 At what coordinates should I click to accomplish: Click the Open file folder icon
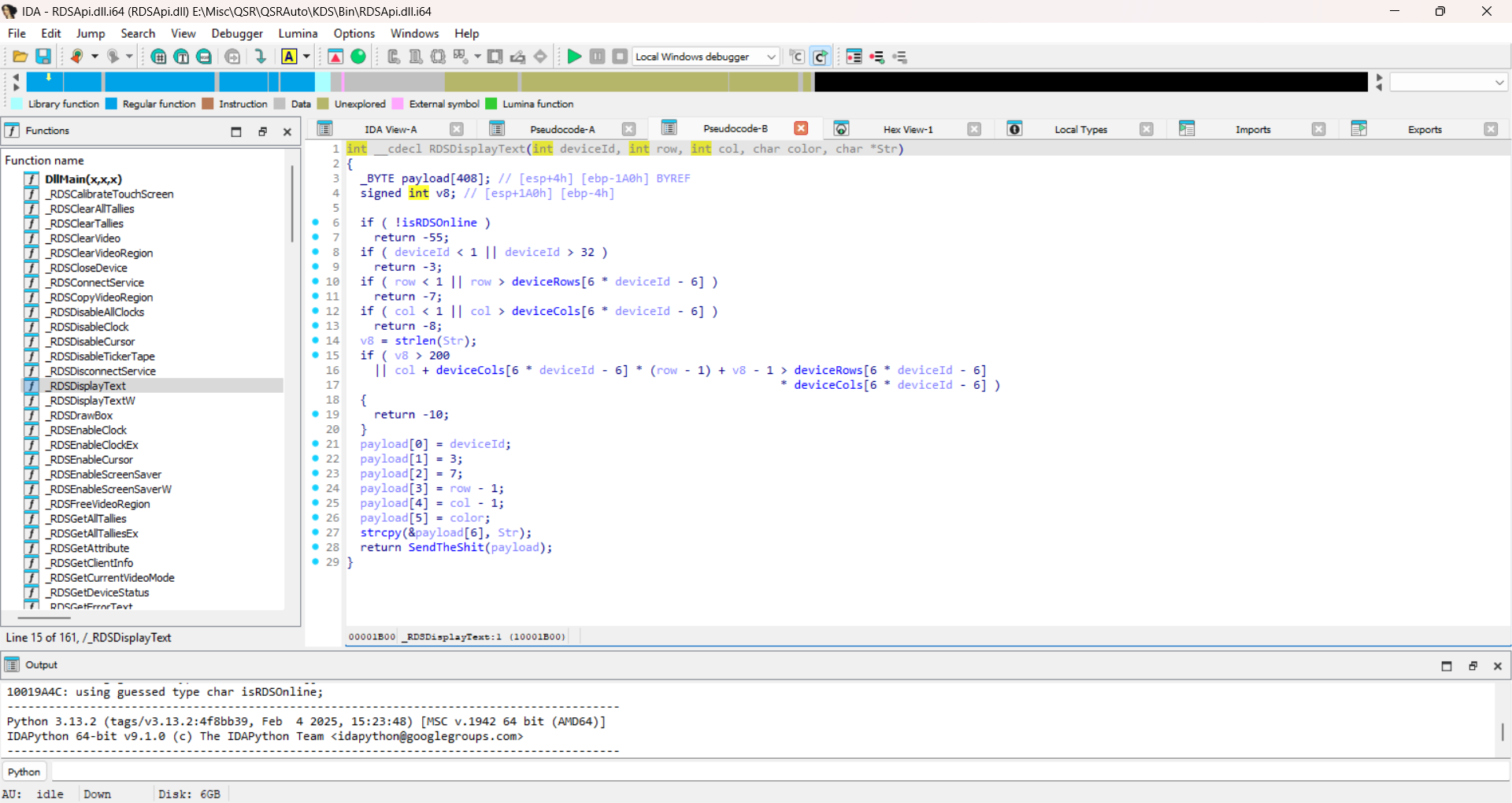pos(20,57)
